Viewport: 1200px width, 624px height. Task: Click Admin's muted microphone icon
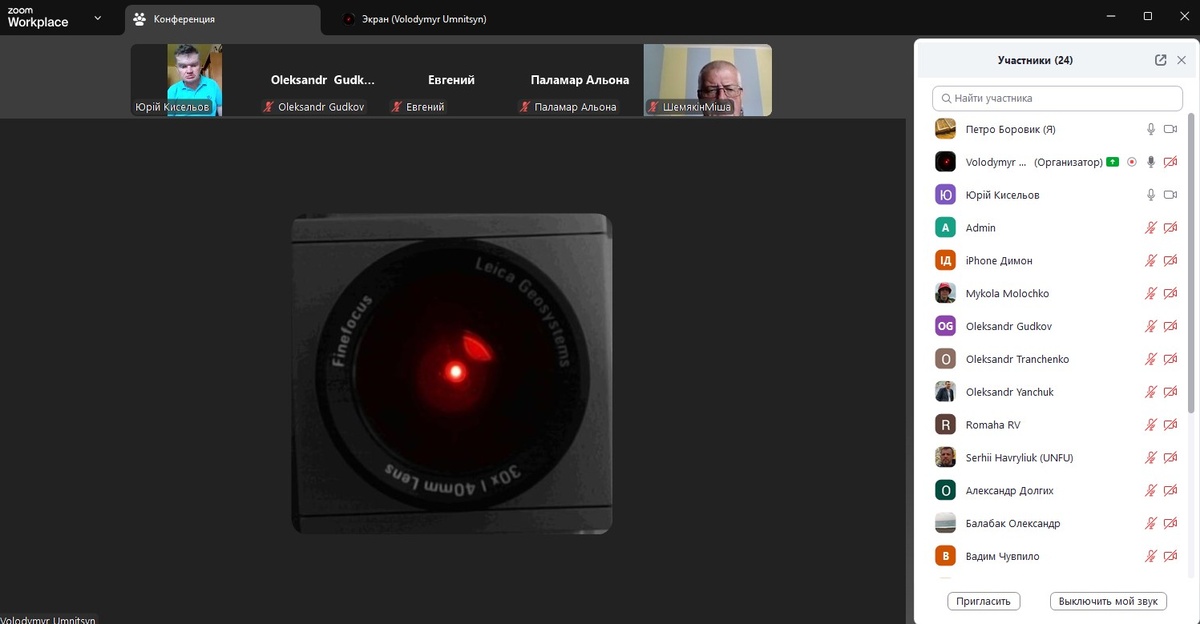pyautogui.click(x=1151, y=228)
